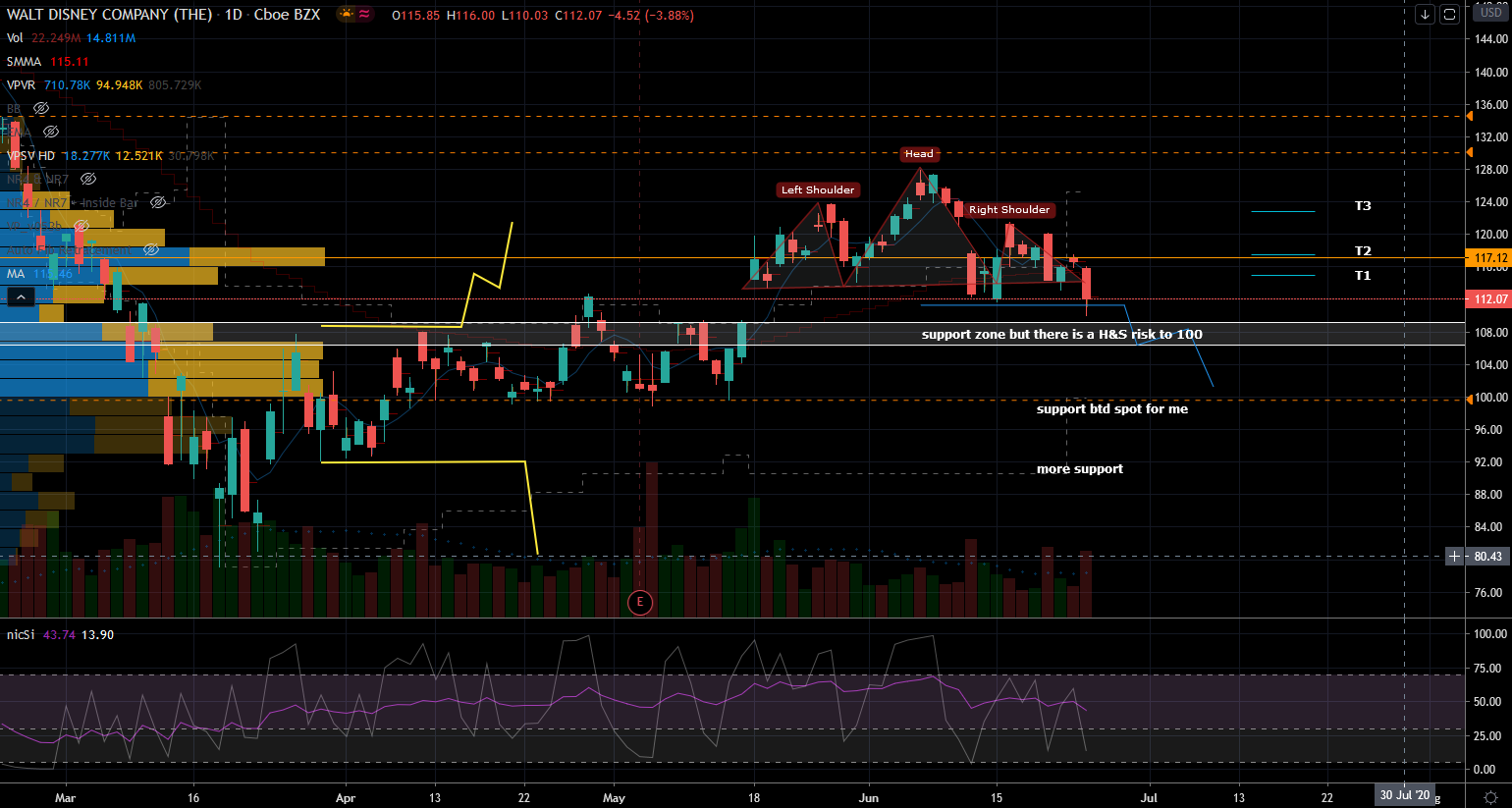Show the hidden BB indicator
This screenshot has width=1512, height=808.
click(41, 108)
